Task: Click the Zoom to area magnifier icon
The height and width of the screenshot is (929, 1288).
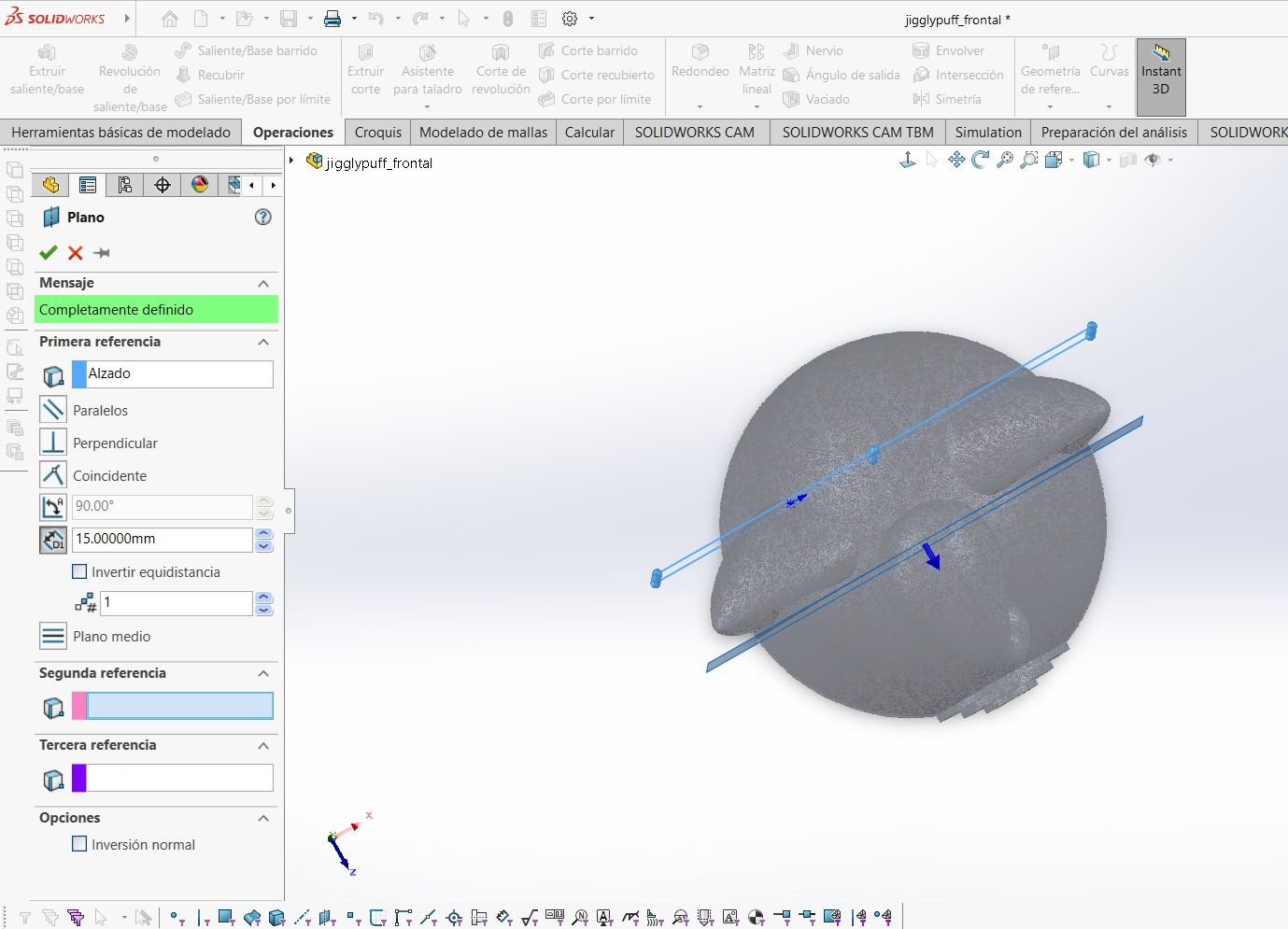Action: [x=1029, y=160]
